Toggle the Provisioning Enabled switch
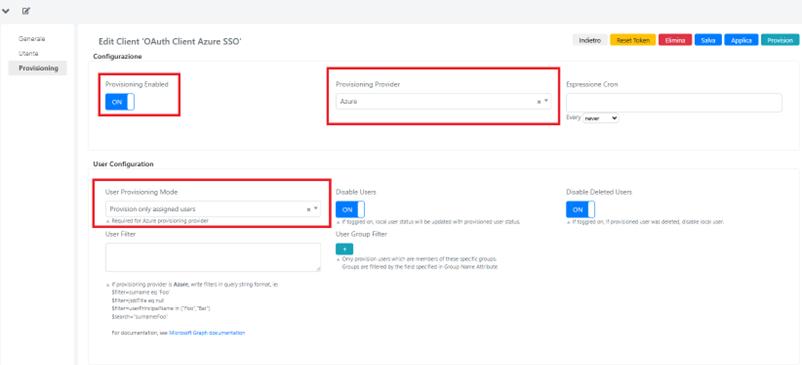The image size is (802, 365). [x=120, y=102]
